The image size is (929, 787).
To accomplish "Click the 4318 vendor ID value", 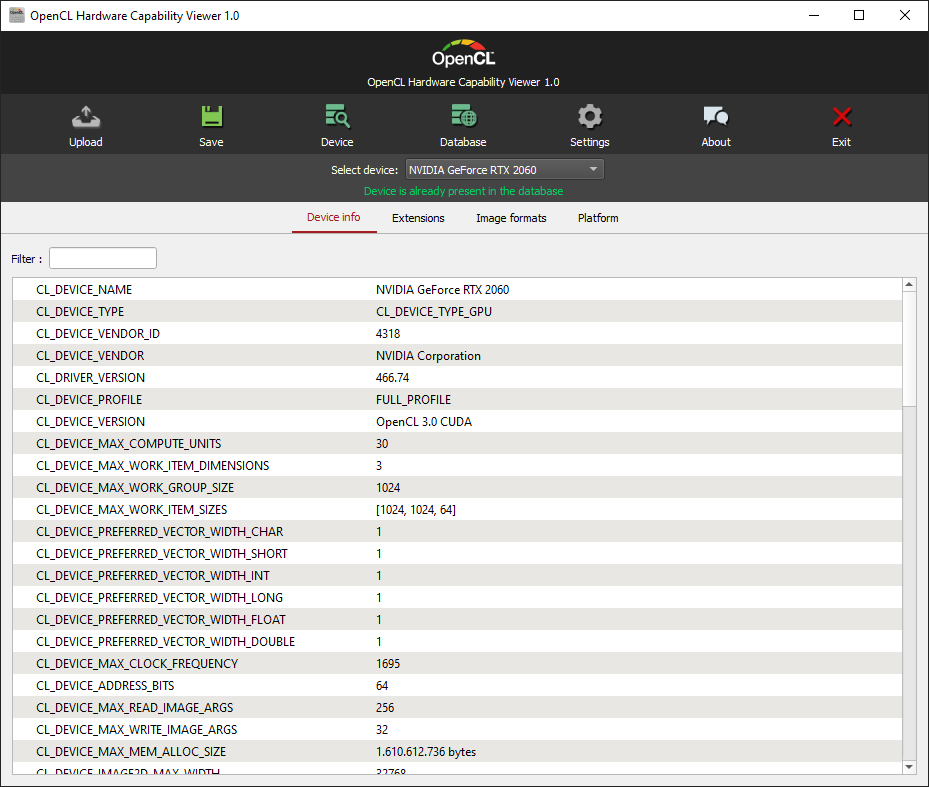I will (x=388, y=334).
